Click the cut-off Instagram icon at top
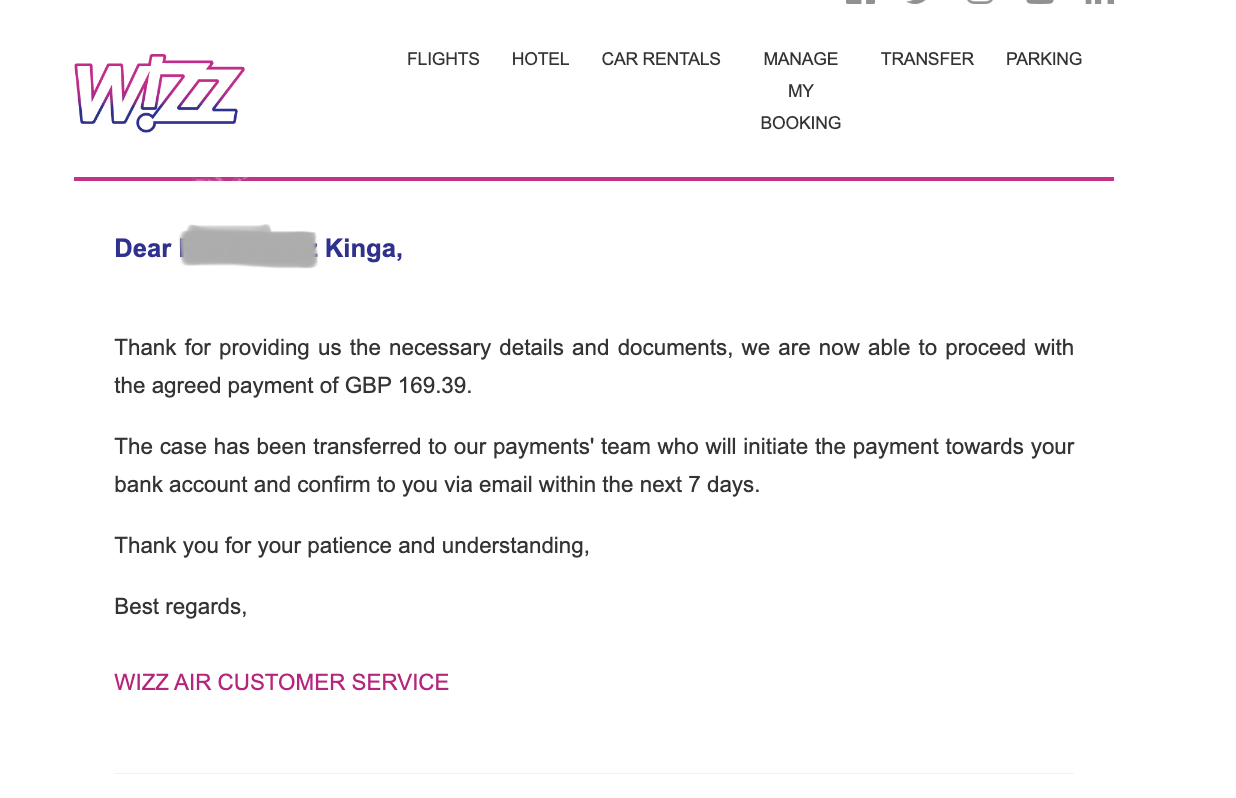The image size is (1236, 798). tap(980, 2)
